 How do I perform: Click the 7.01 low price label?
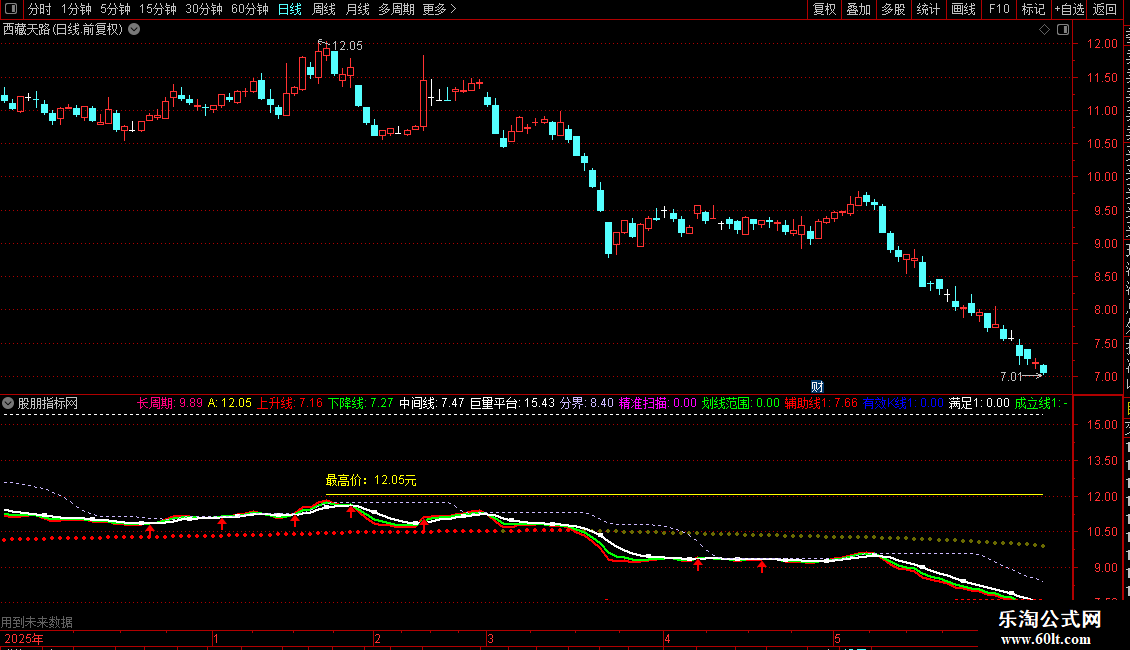(x=1011, y=376)
